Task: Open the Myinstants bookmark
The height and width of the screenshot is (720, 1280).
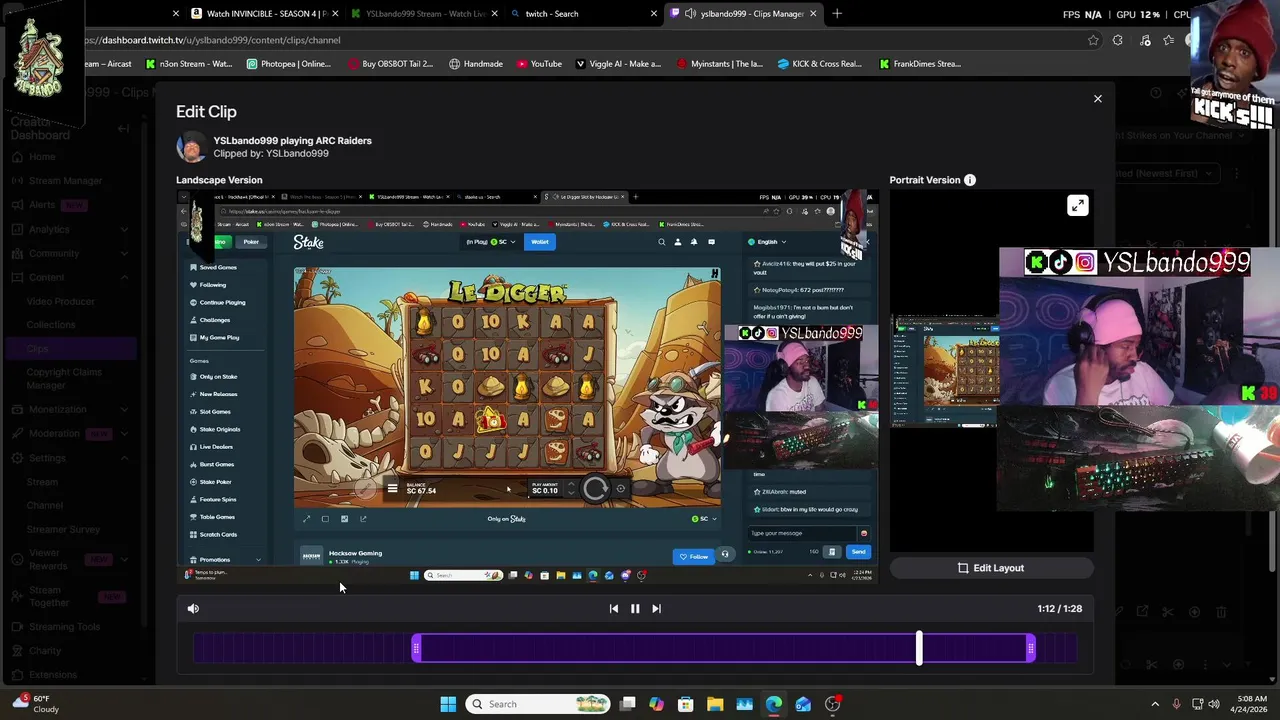Action: (719, 64)
